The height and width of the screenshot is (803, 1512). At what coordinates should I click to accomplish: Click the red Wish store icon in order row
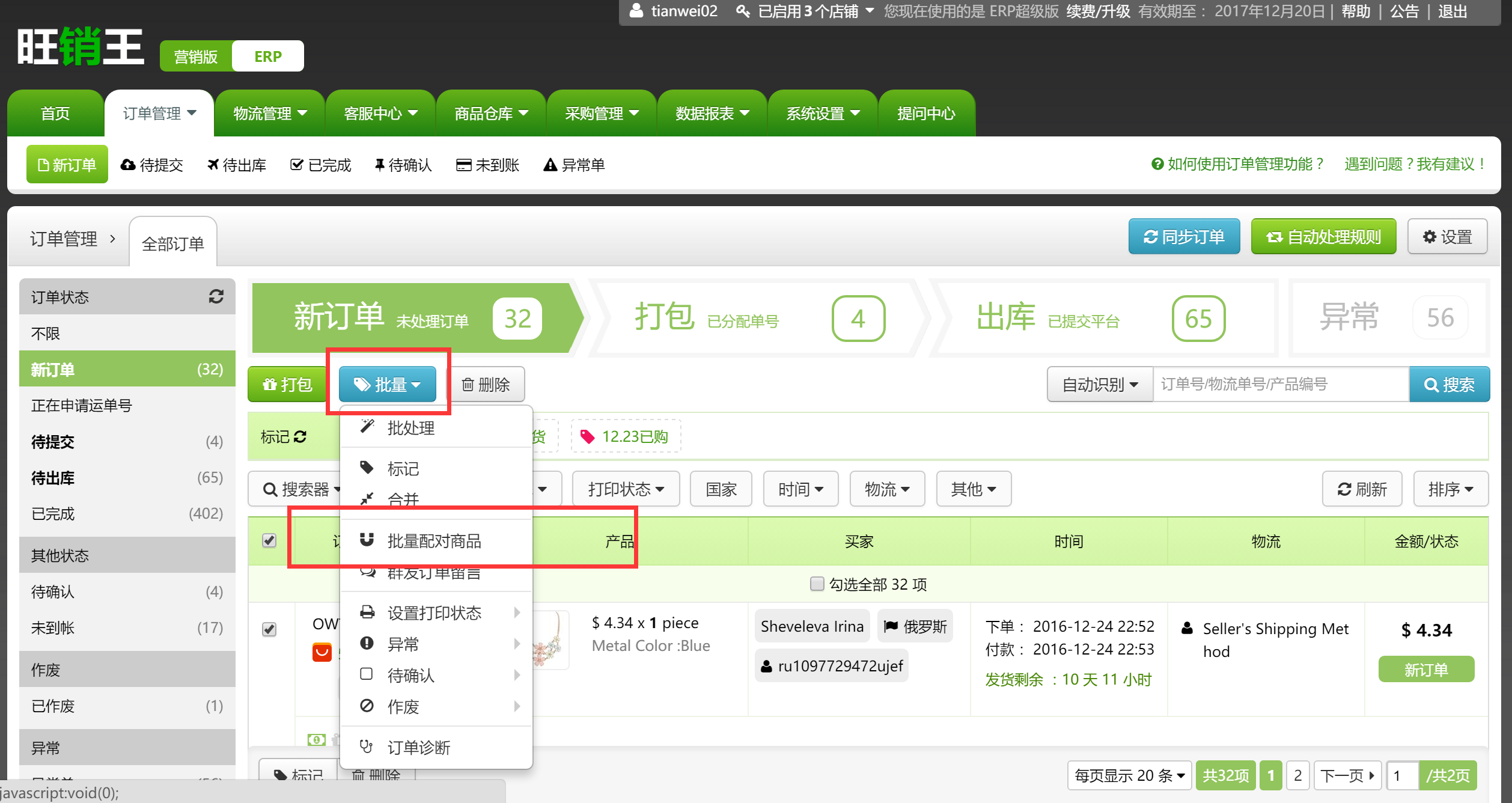(322, 652)
